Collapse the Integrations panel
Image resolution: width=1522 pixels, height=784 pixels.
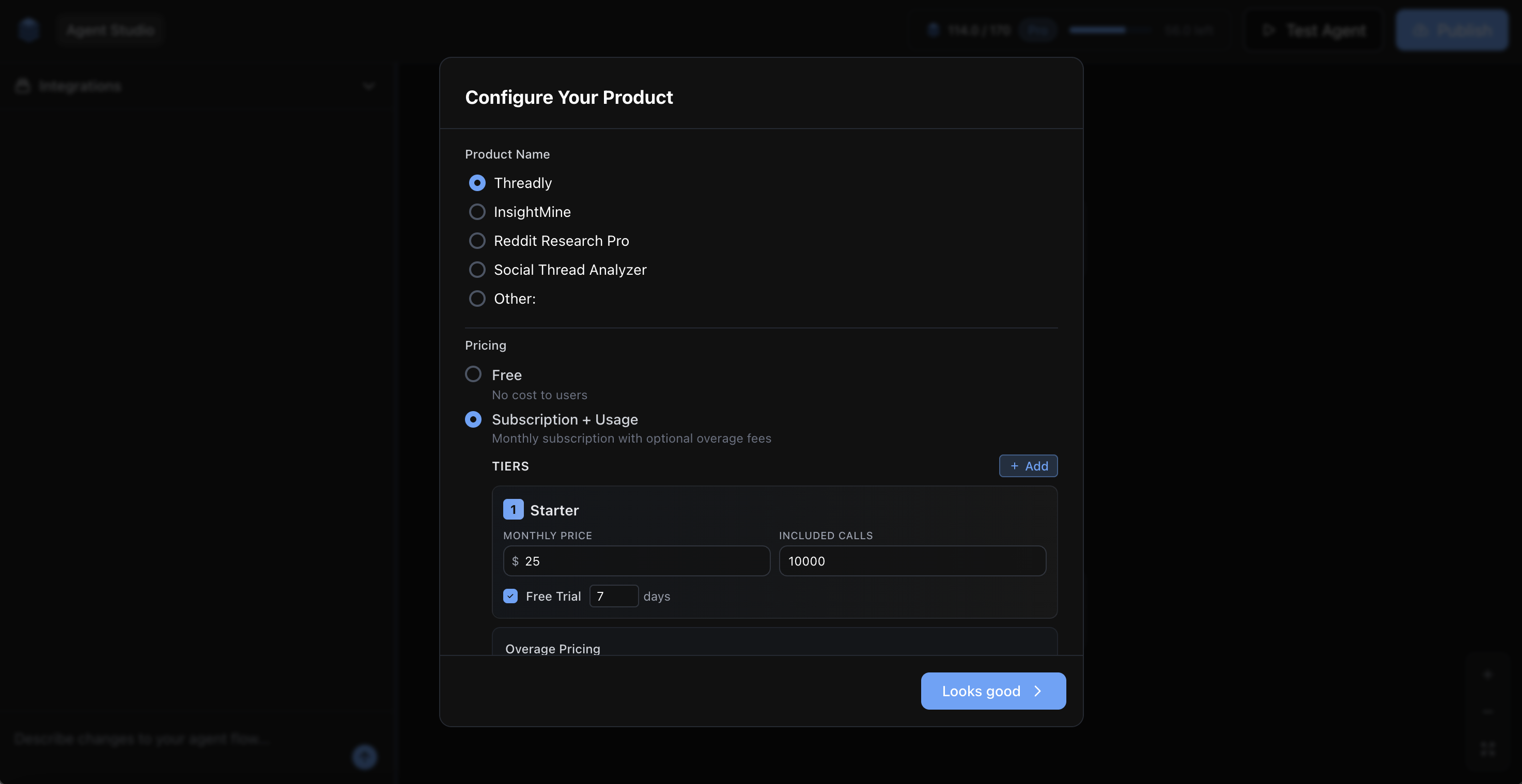click(368, 86)
